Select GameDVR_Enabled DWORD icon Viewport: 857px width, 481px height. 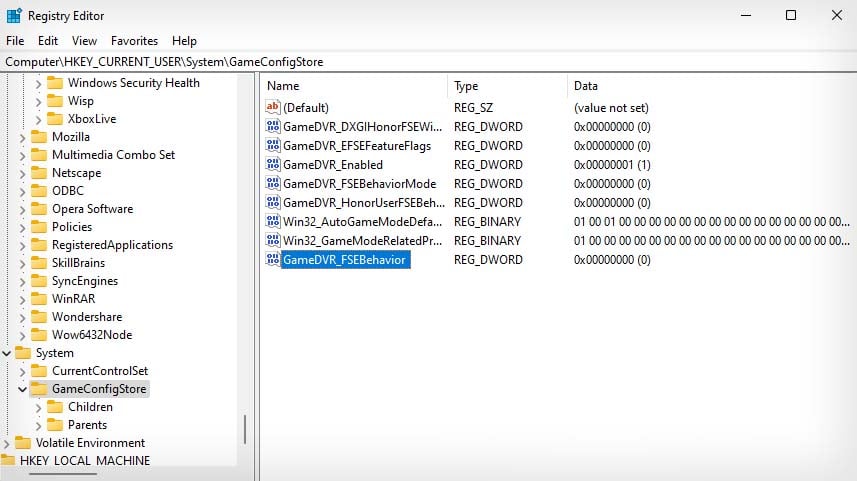(x=273, y=164)
